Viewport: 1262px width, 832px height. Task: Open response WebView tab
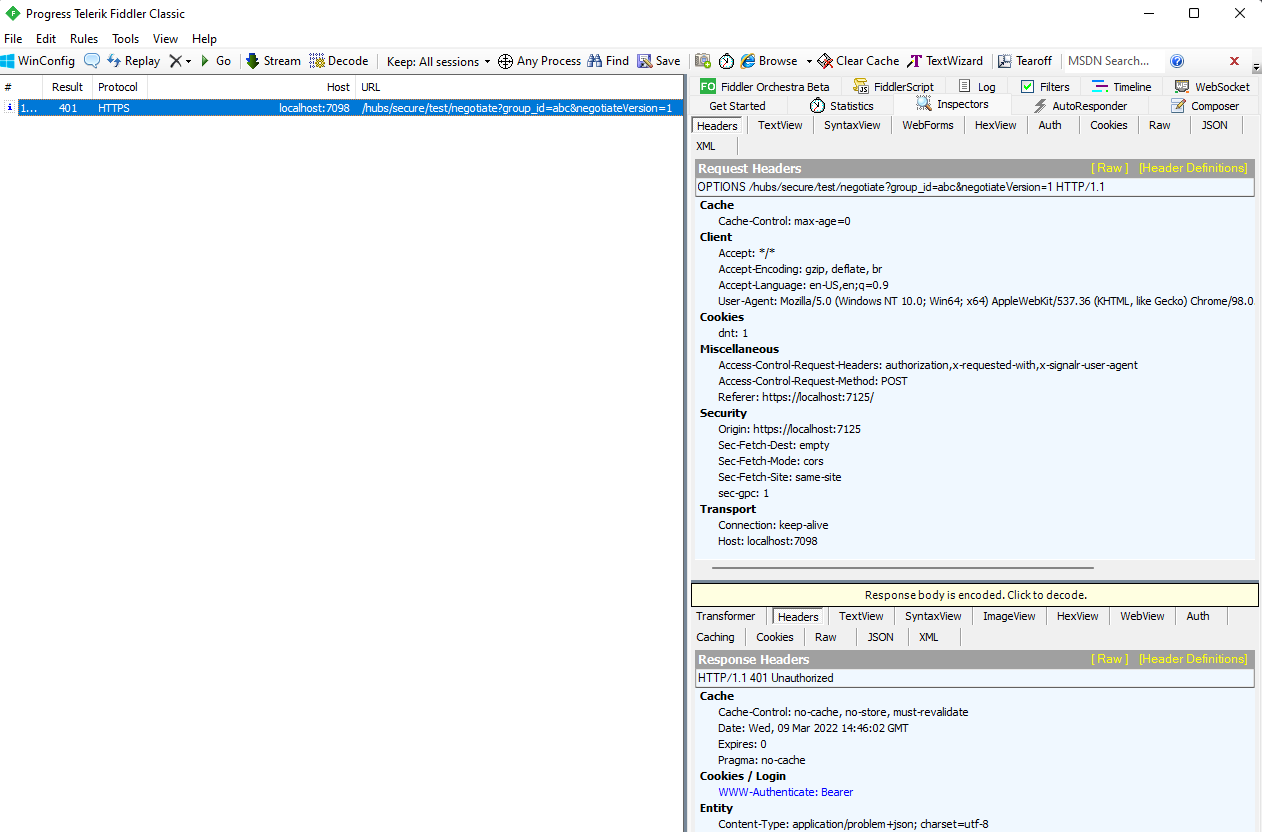pos(1142,616)
